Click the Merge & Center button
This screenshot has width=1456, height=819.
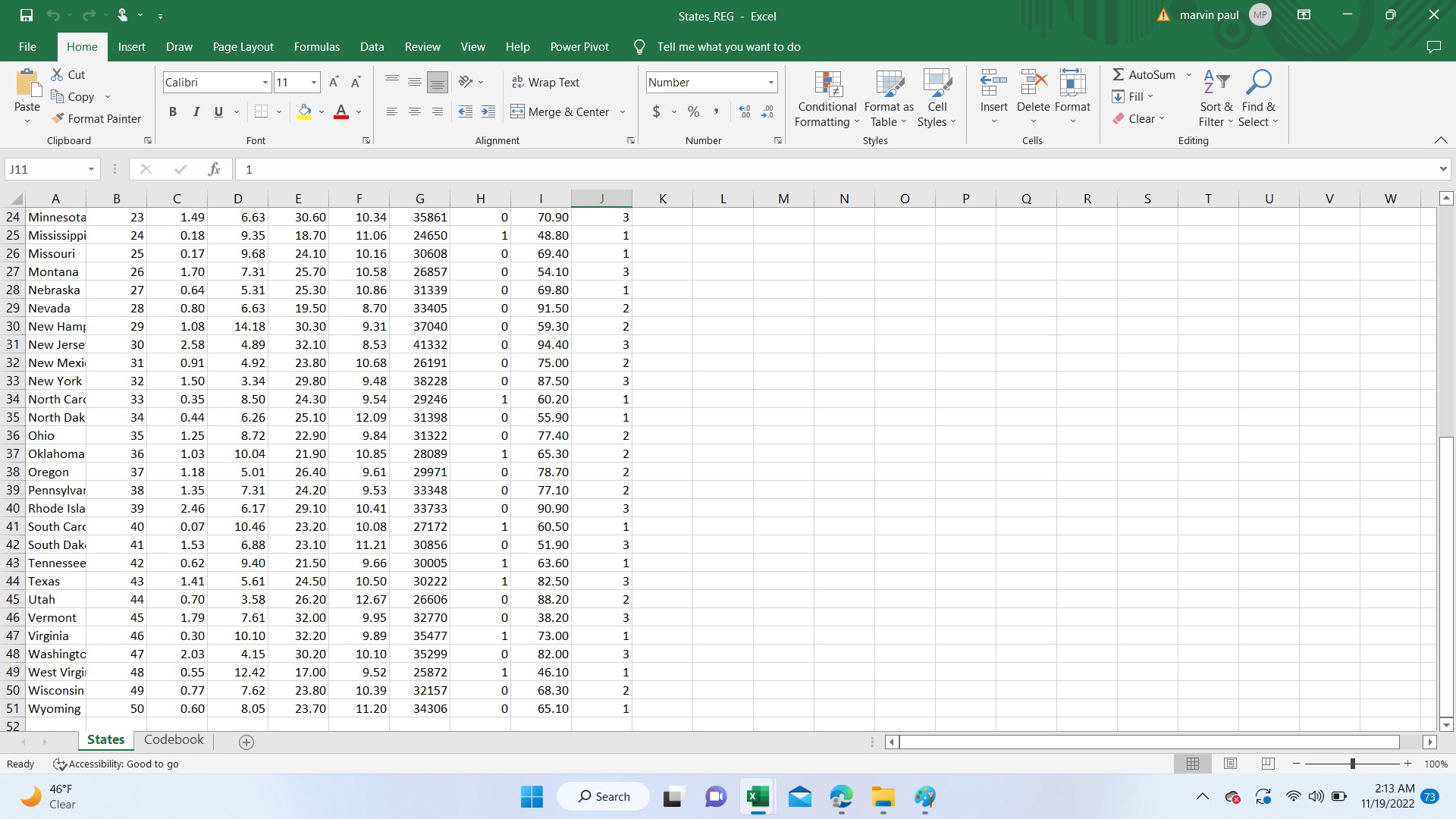[560, 111]
